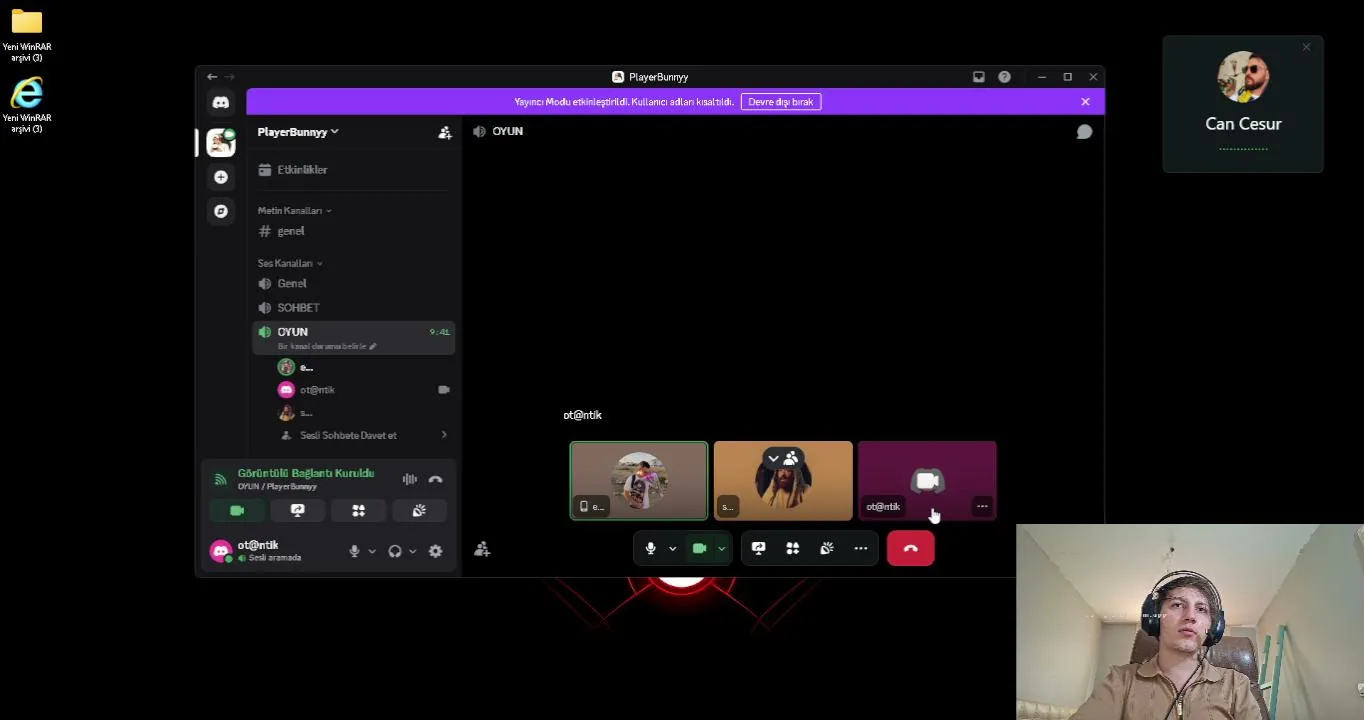This screenshot has width=1364, height=720.
Task: Open output device options in user panel
Action: [x=412, y=551]
